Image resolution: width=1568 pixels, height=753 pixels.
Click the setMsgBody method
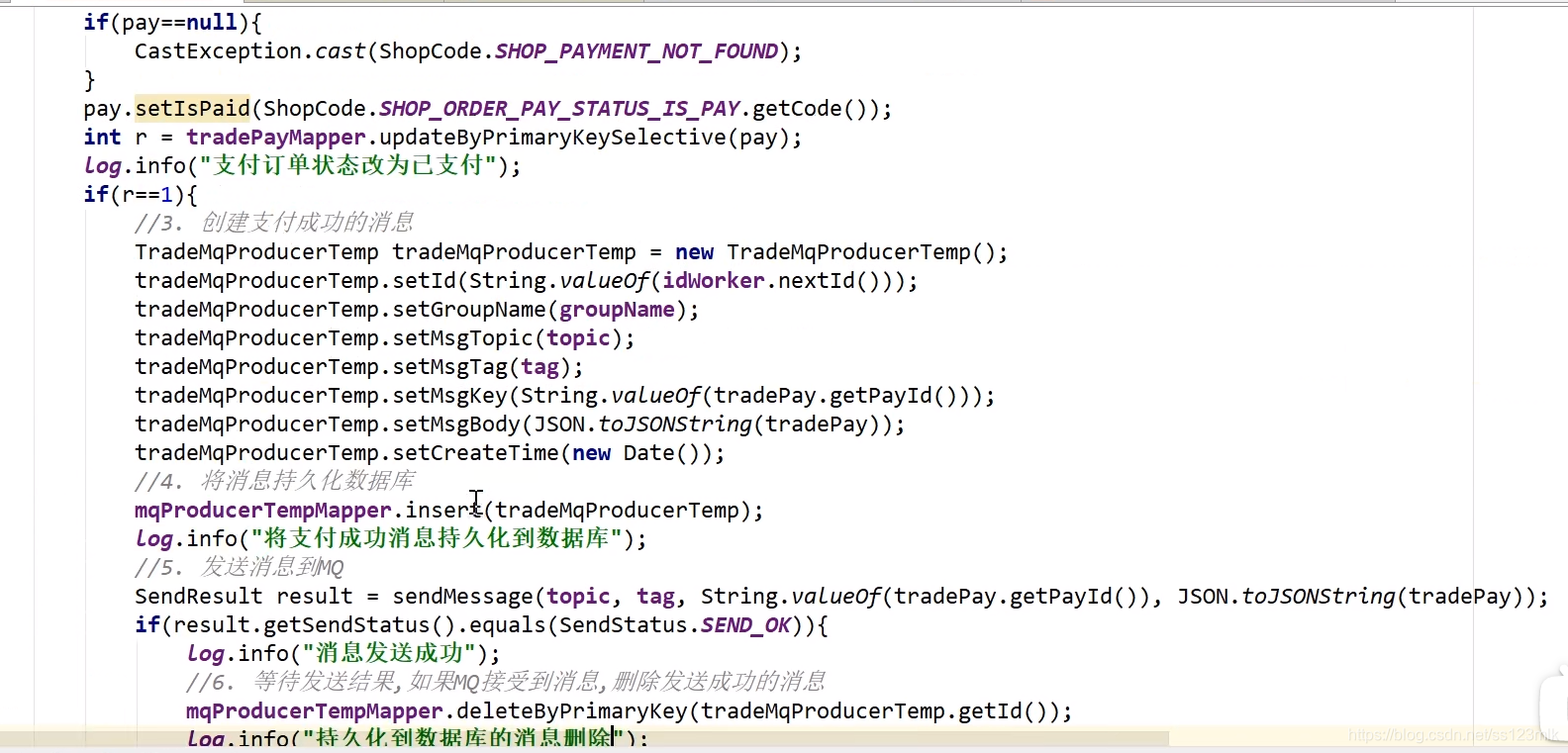tap(456, 424)
